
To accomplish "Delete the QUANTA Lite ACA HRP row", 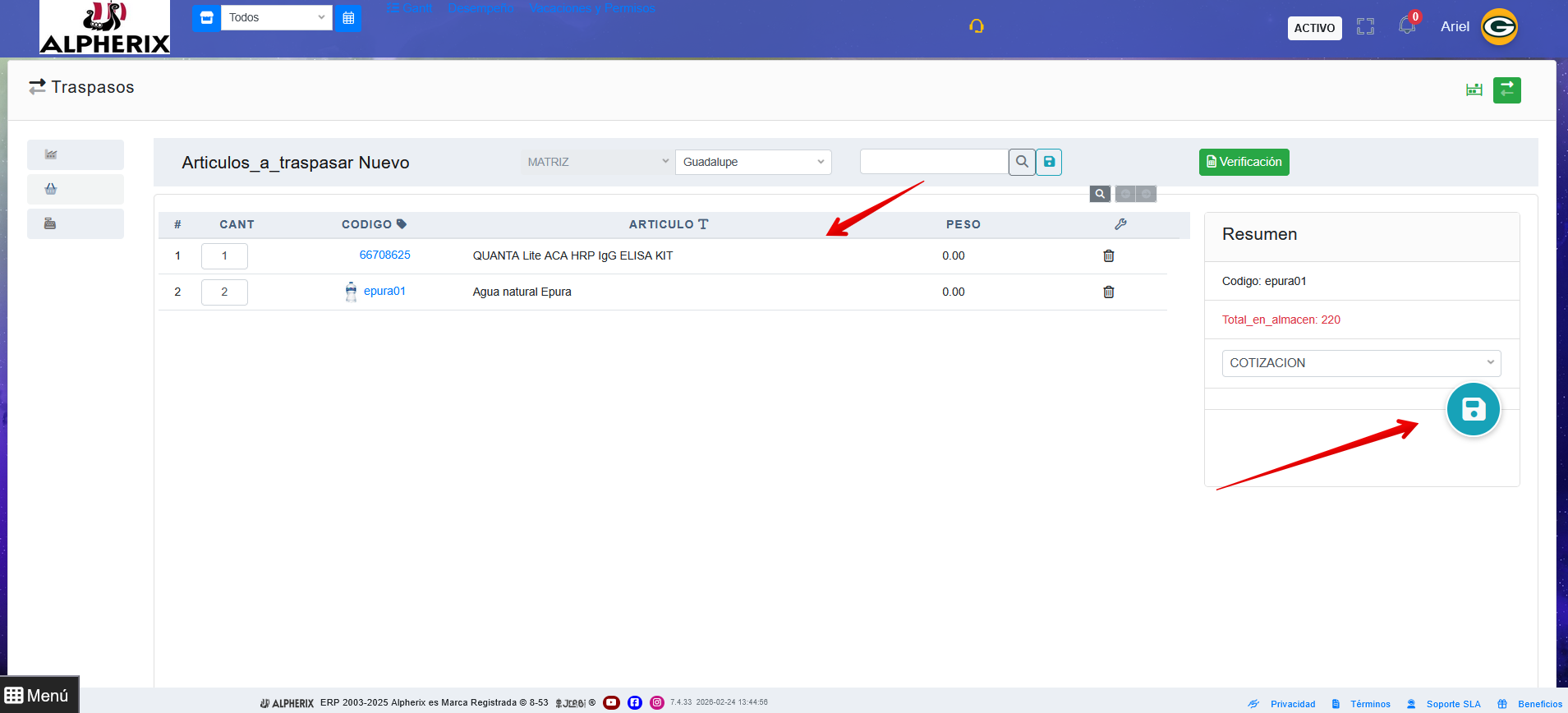I will [1108, 256].
